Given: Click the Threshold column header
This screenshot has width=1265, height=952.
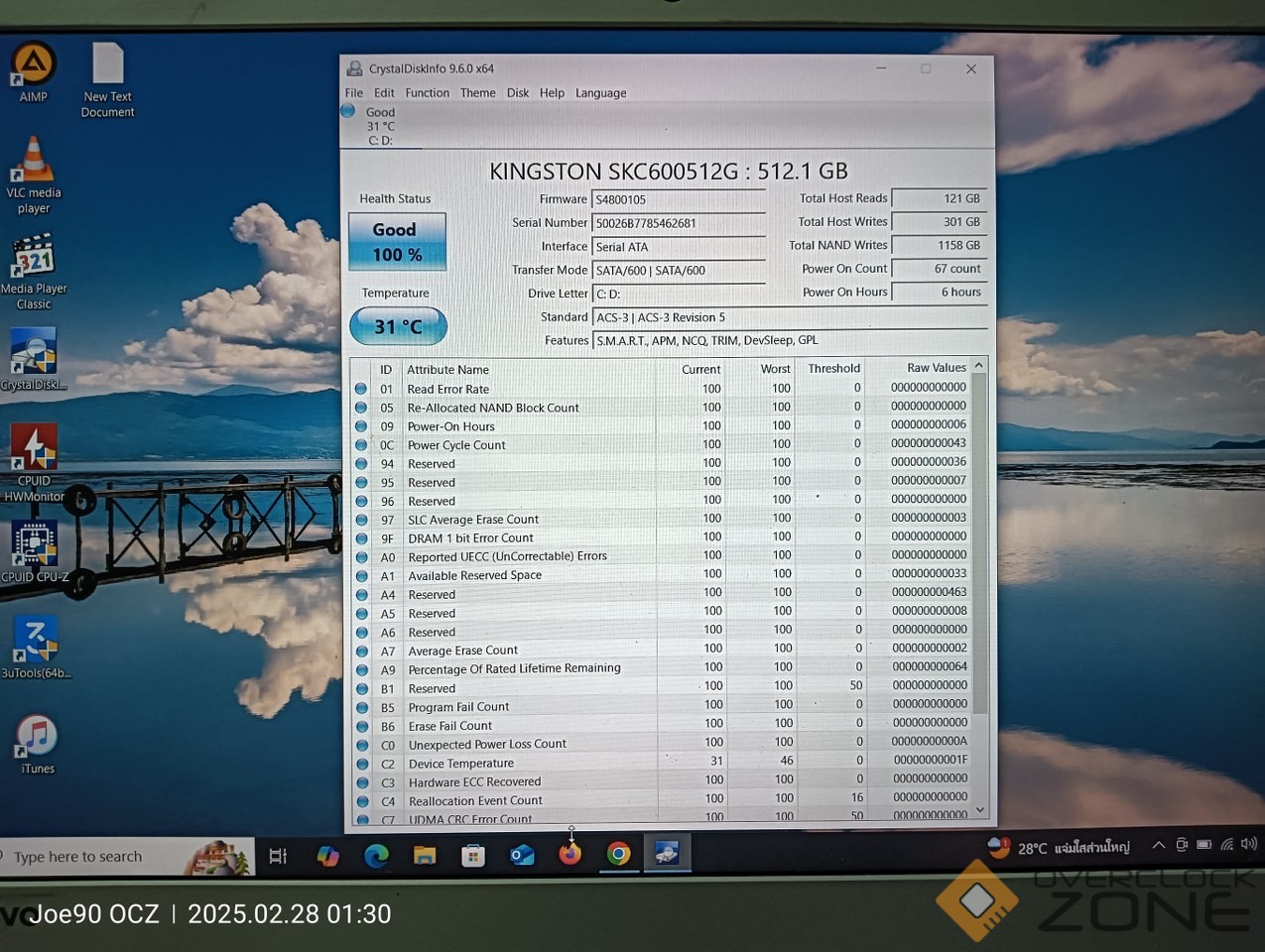Looking at the screenshot, I should coord(834,369).
